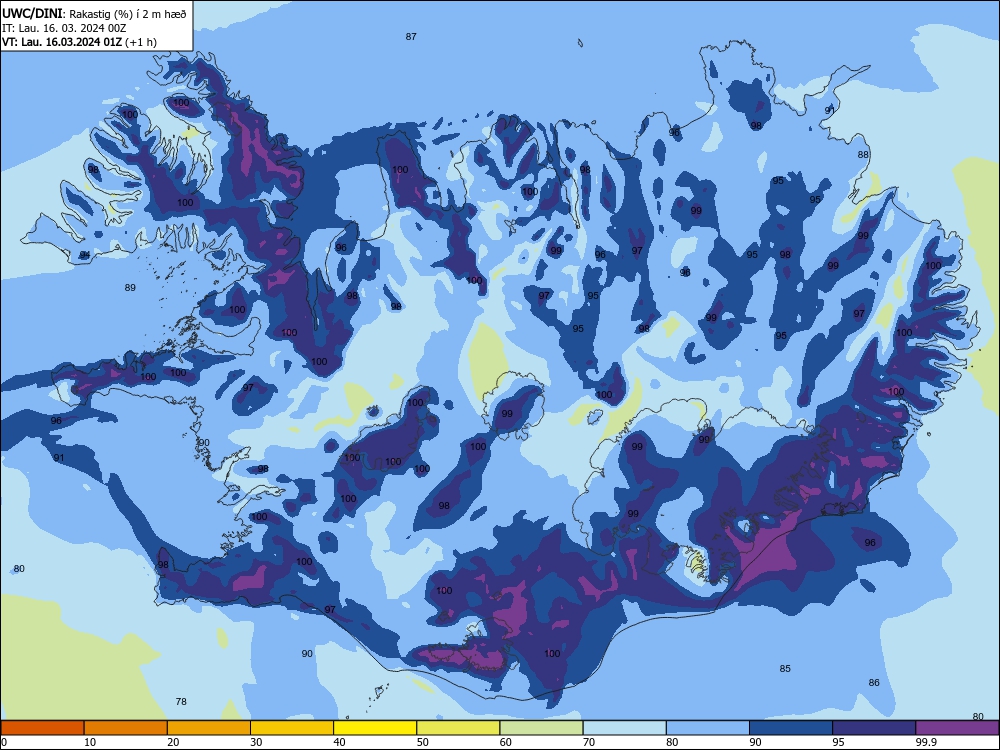1000x750 pixels.
Task: Click the 'VT: Lau. 16.03.2024 01Z (+1 h)' line
Action: point(79,42)
